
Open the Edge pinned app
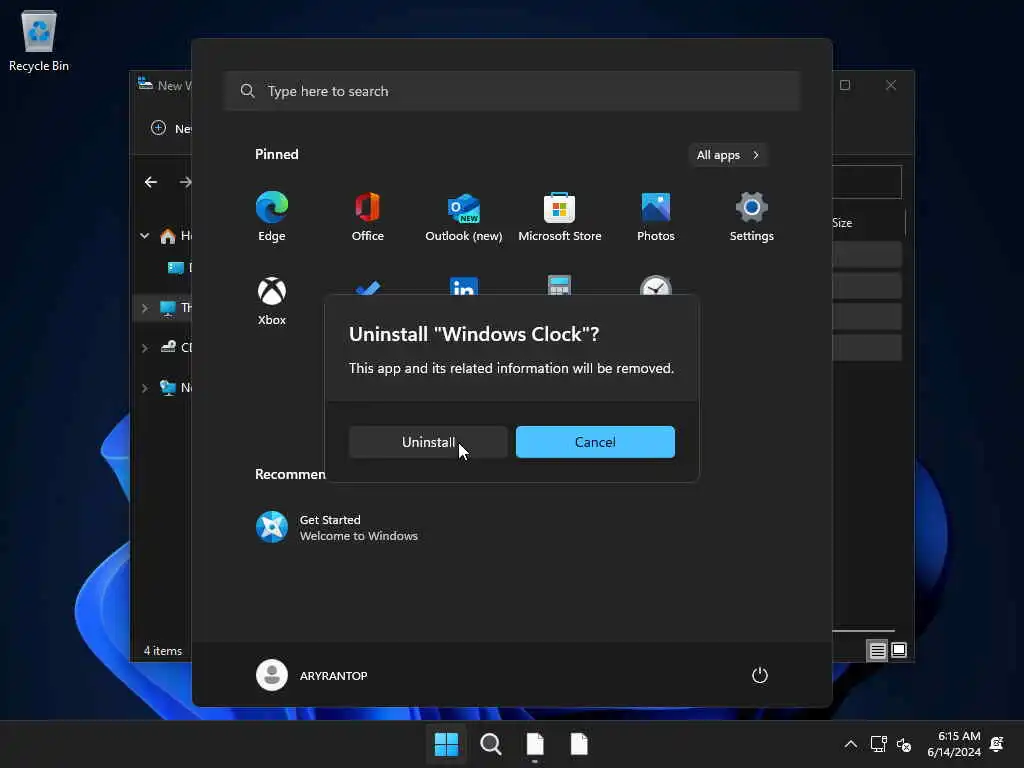[x=272, y=217]
